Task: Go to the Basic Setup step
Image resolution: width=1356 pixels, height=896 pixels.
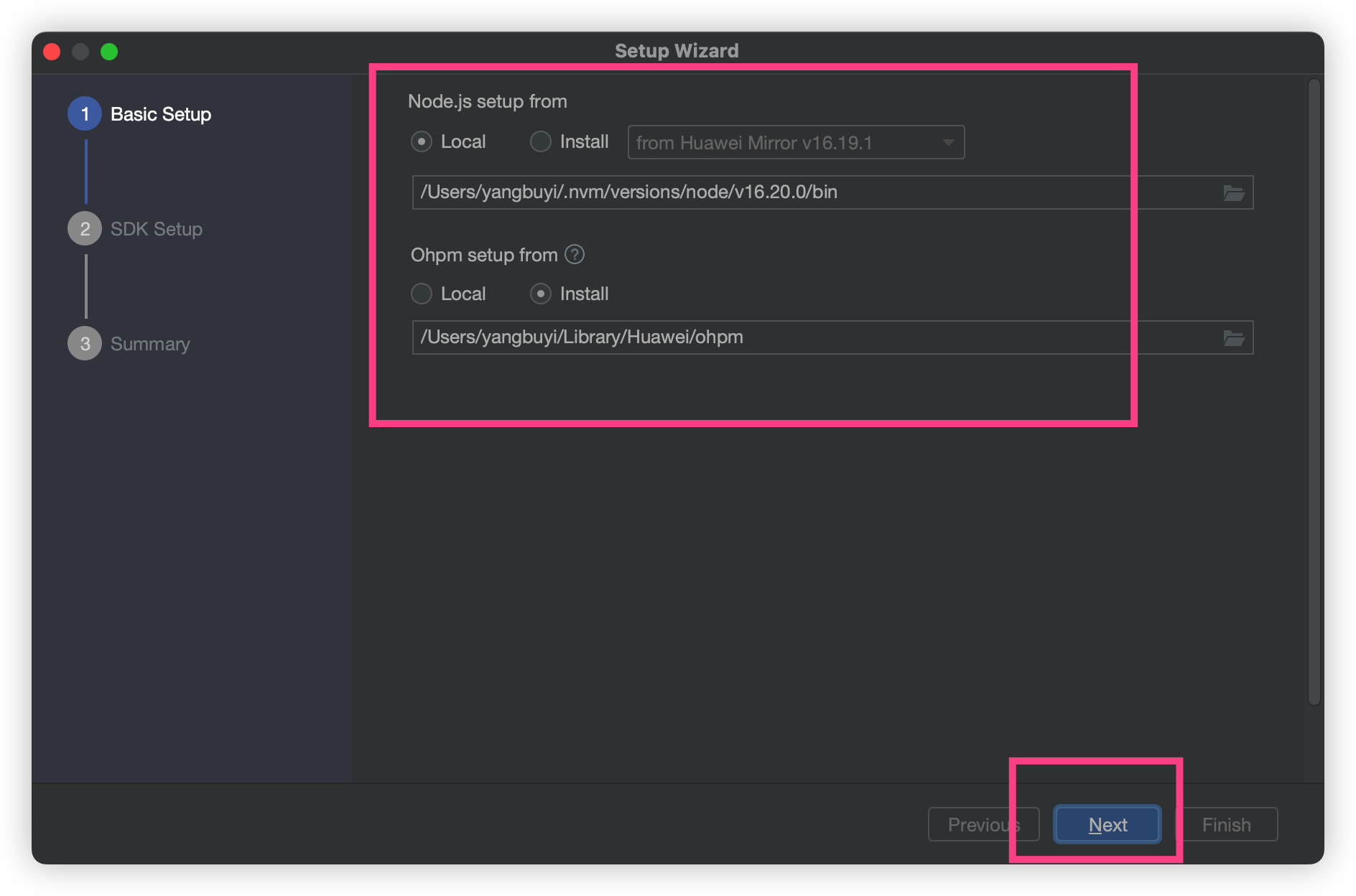Action: (x=139, y=114)
